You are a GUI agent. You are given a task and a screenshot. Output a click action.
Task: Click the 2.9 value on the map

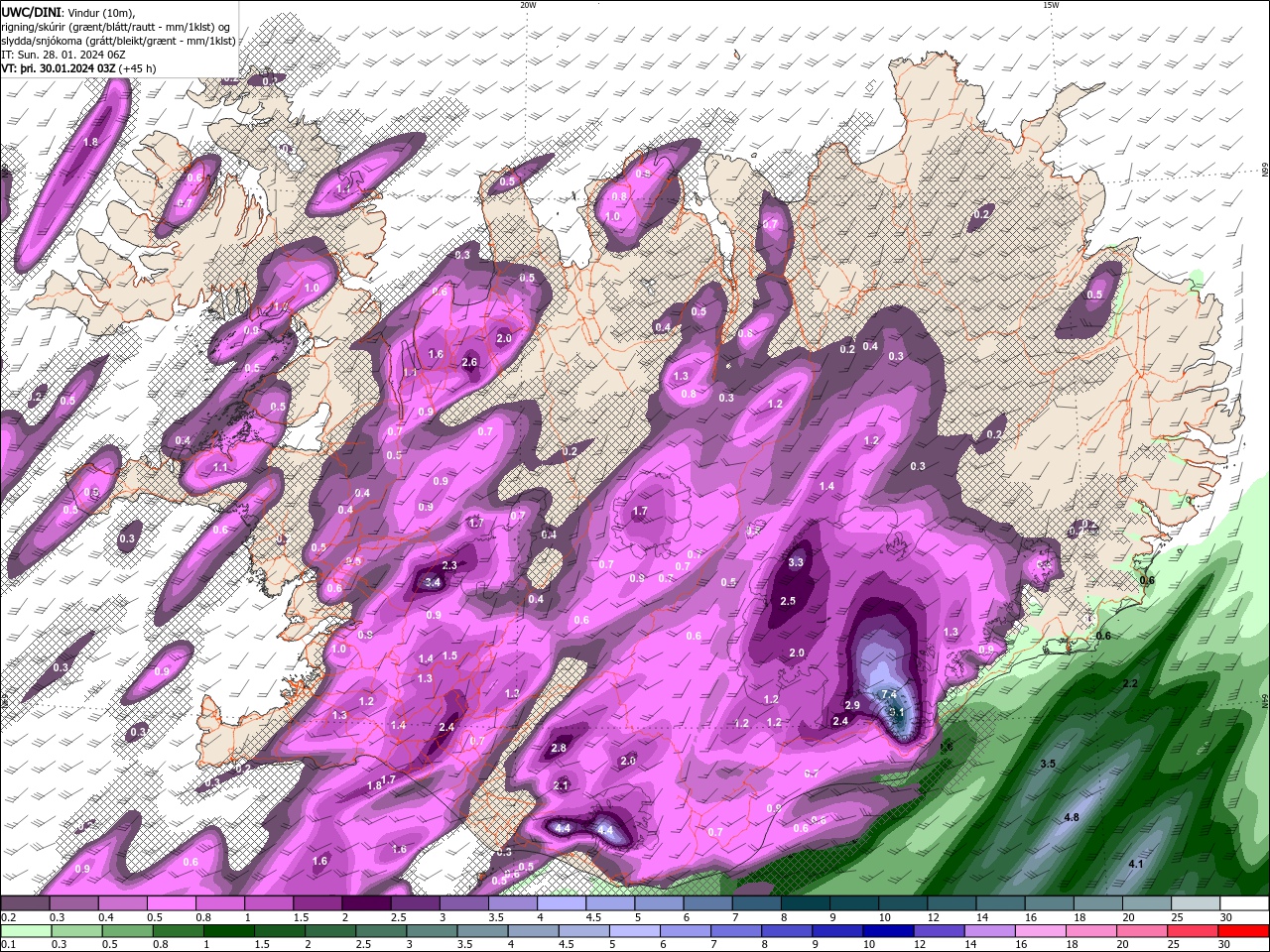pos(852,705)
